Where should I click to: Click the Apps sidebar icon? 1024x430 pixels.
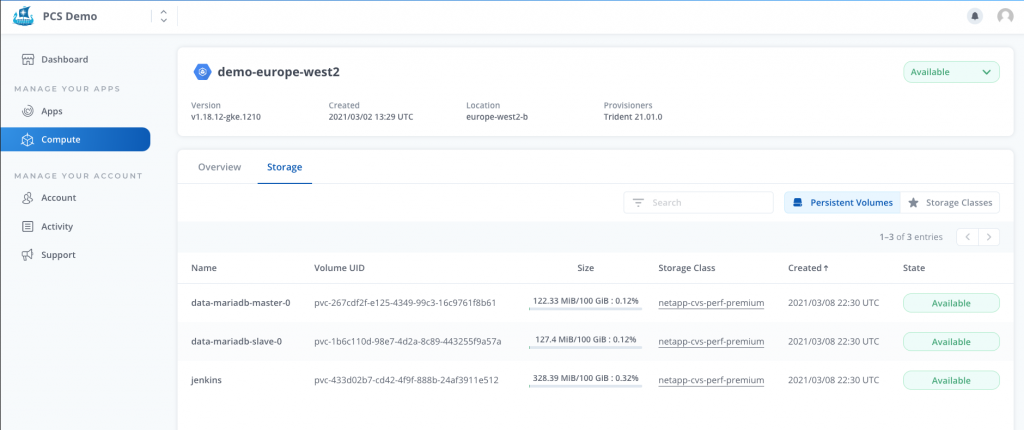coord(27,111)
